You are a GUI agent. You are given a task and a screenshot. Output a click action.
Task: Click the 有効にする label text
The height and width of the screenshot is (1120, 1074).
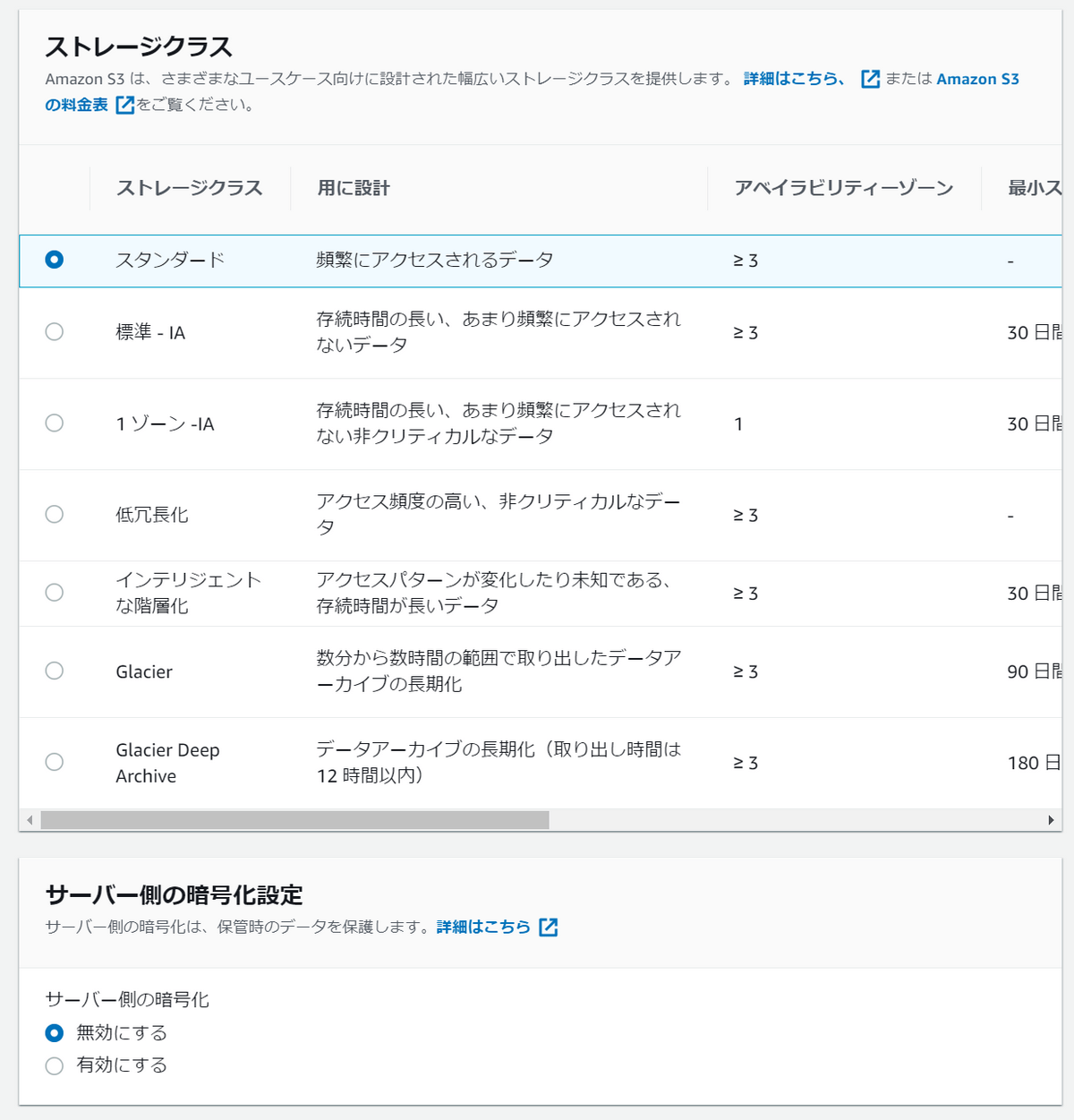(122, 1065)
